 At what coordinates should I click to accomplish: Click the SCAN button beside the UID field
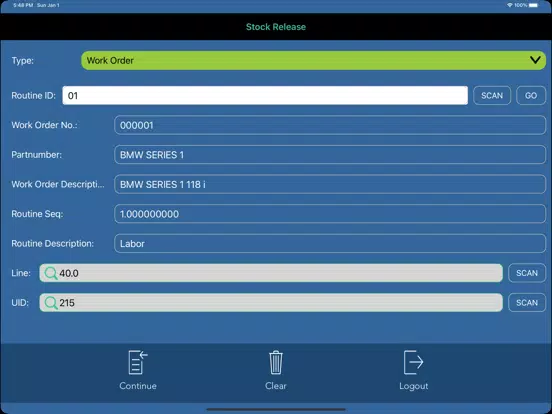pyautogui.click(x=527, y=303)
